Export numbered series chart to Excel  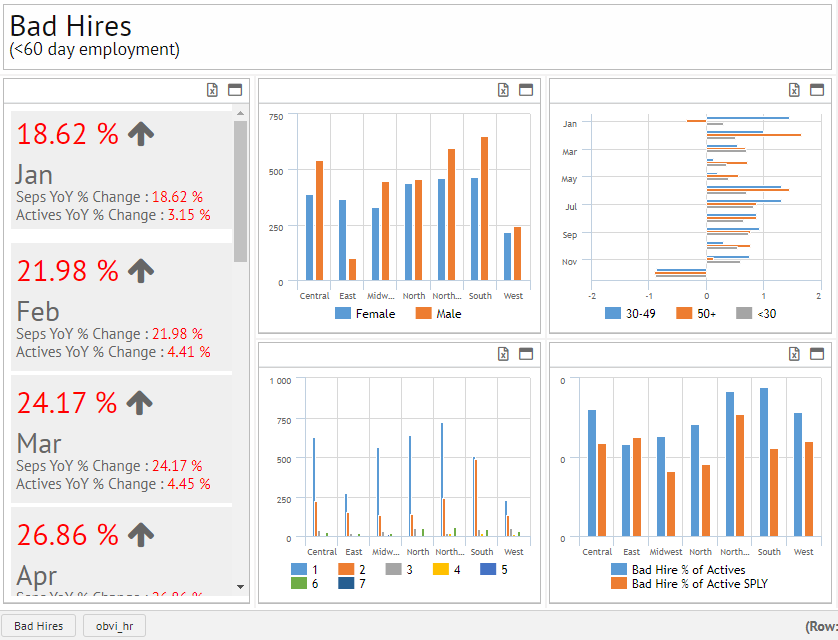(x=504, y=354)
